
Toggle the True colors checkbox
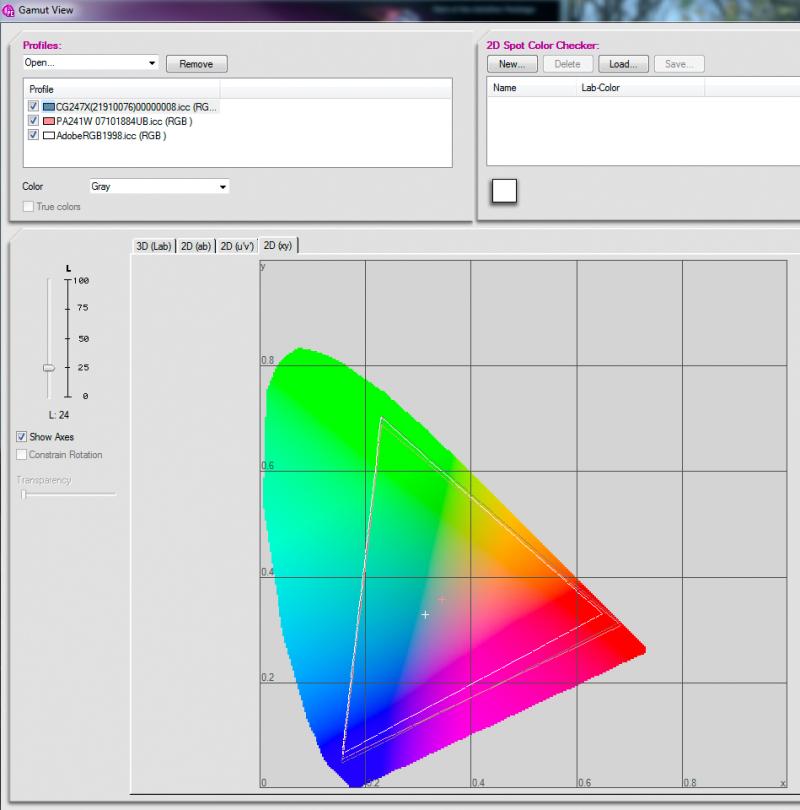[x=28, y=207]
